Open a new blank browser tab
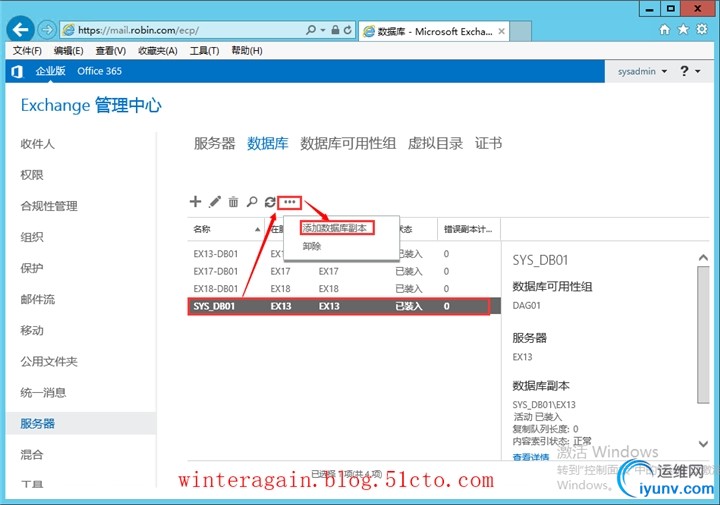Image resolution: width=720 pixels, height=505 pixels. [521, 31]
